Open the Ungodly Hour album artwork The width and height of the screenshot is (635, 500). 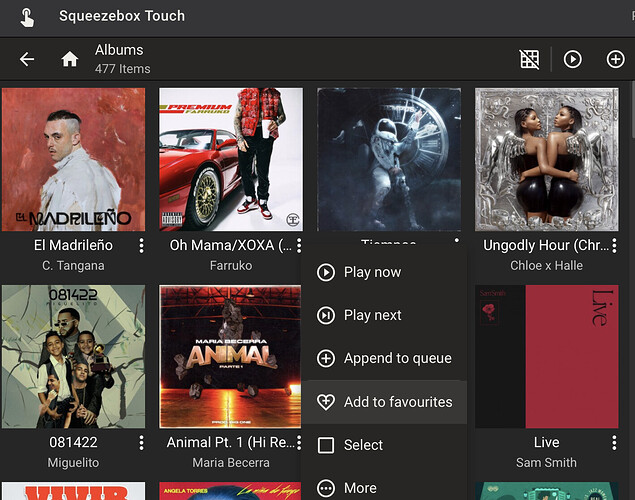pos(546,159)
